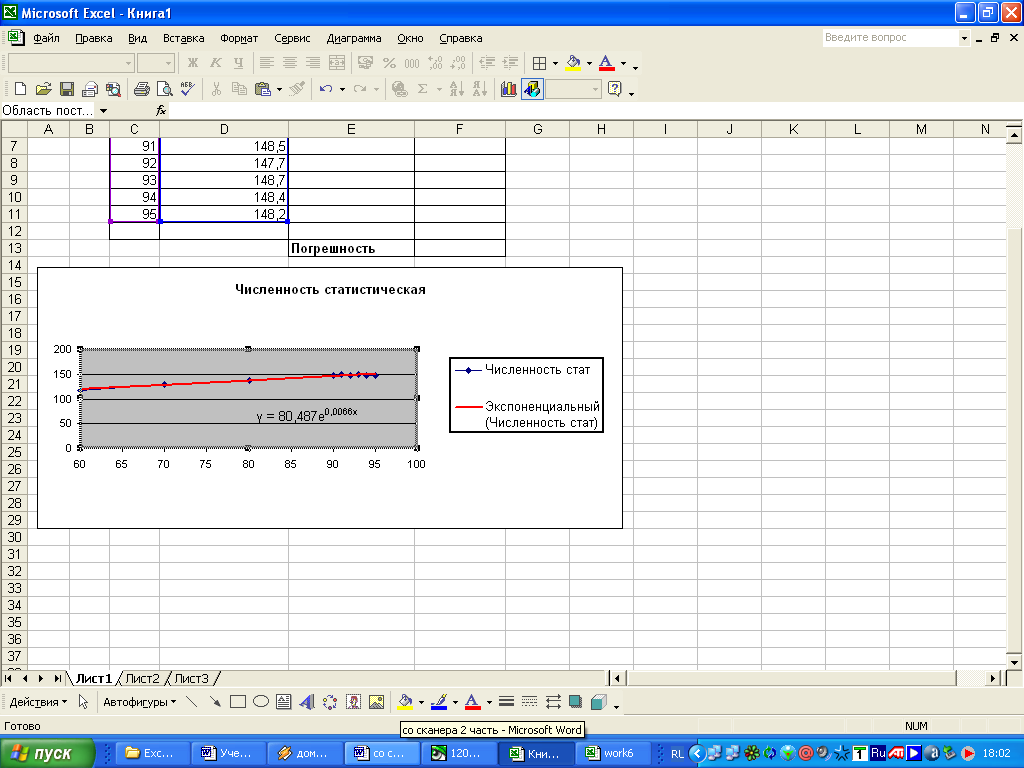The width and height of the screenshot is (1024, 768).
Task: Open the Сервис menu
Action: [292, 39]
